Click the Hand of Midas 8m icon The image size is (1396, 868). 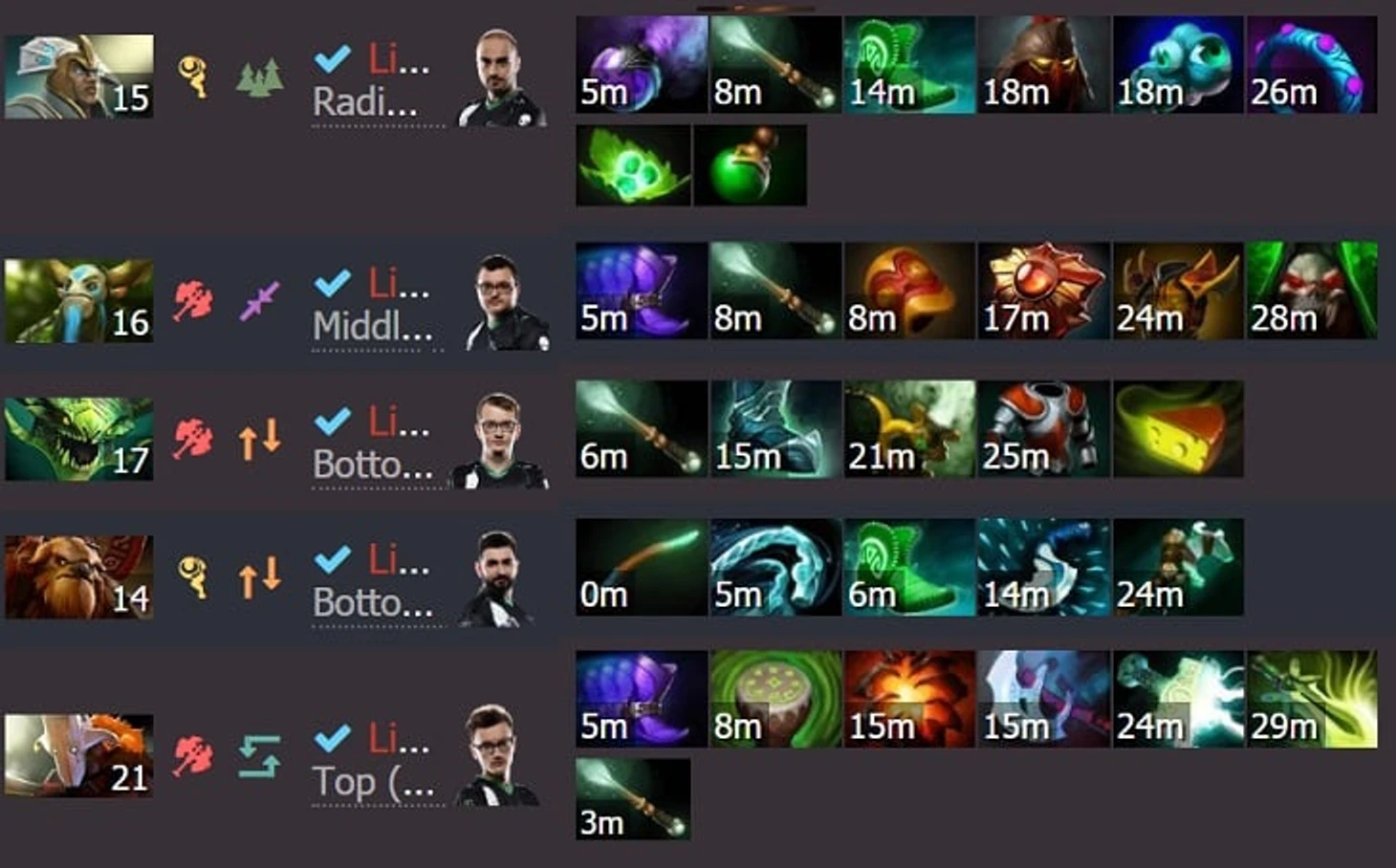pyautogui.click(x=909, y=291)
